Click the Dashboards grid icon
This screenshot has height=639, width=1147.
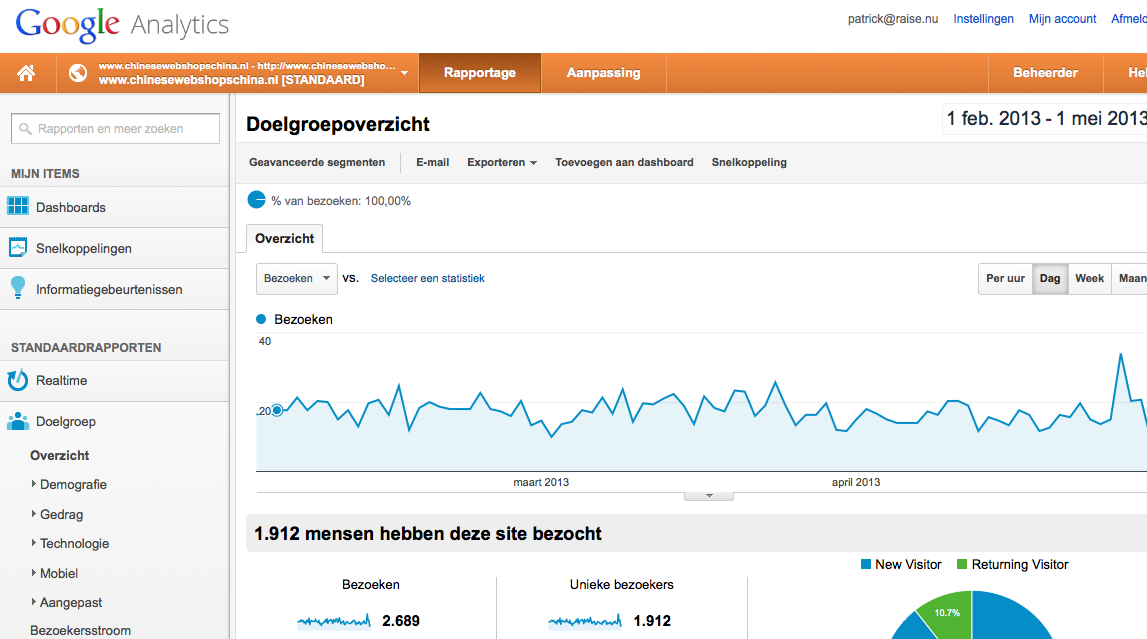tap(18, 206)
